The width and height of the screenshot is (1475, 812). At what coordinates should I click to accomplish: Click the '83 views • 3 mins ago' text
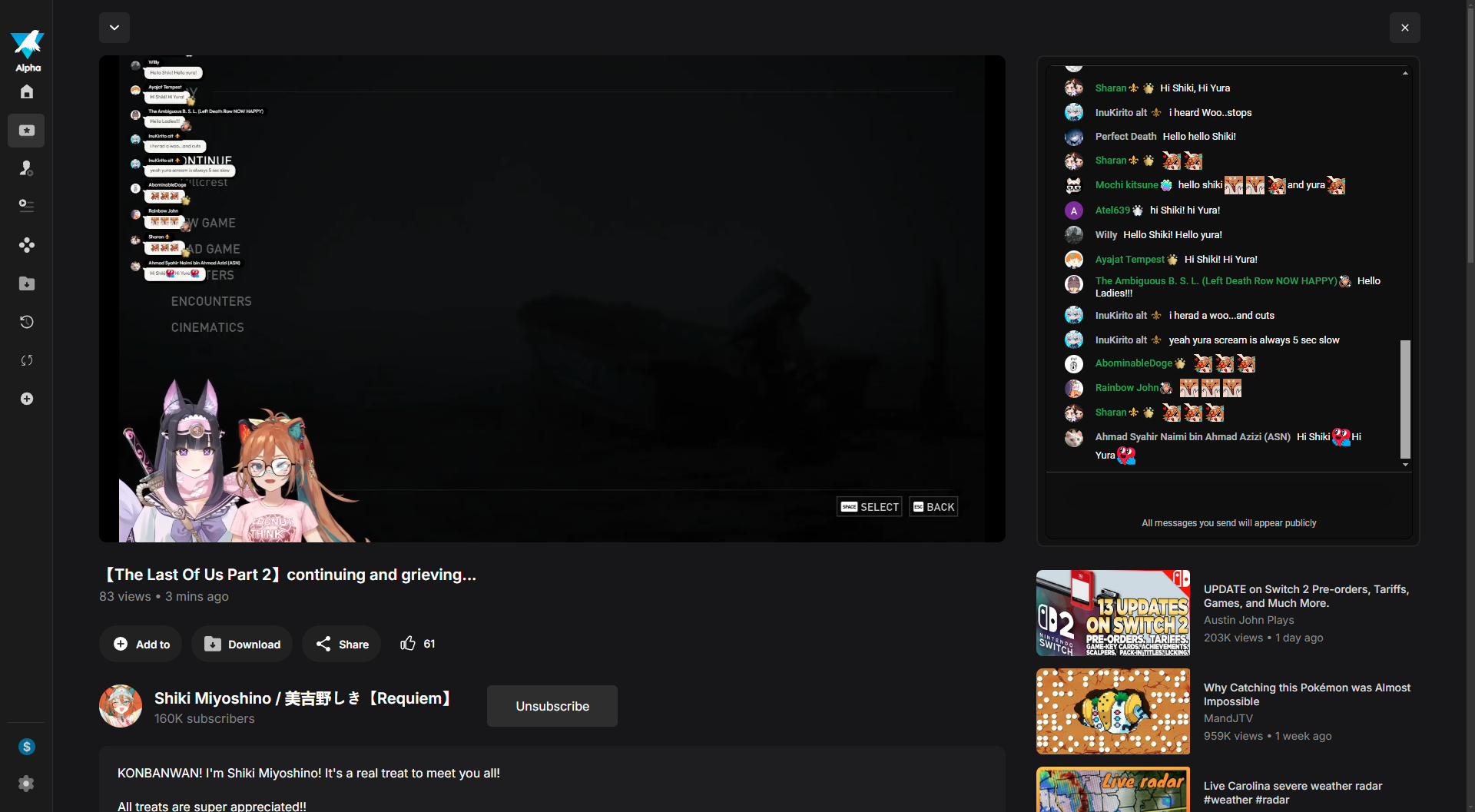pyautogui.click(x=164, y=597)
